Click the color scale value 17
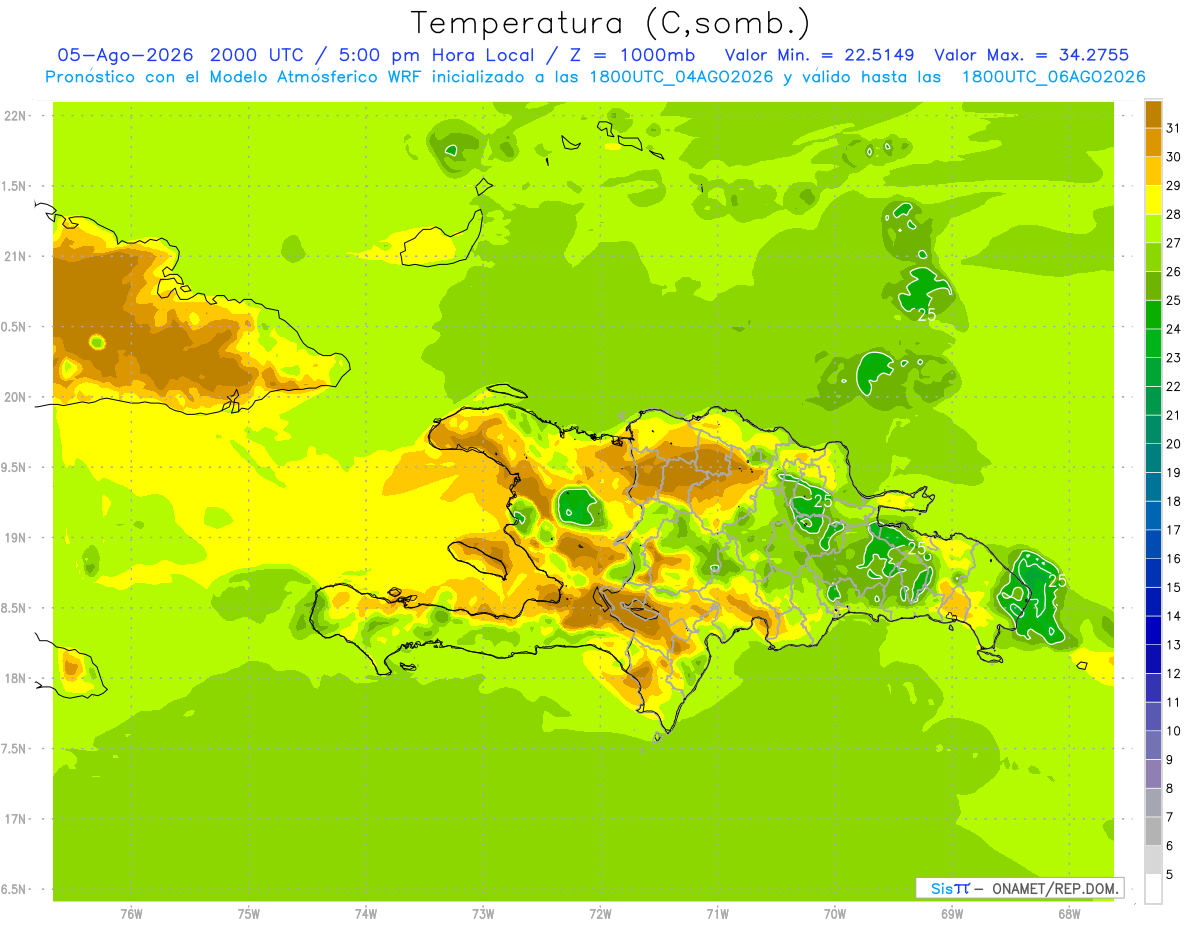This screenshot has width=1200, height=927. click(x=1174, y=530)
